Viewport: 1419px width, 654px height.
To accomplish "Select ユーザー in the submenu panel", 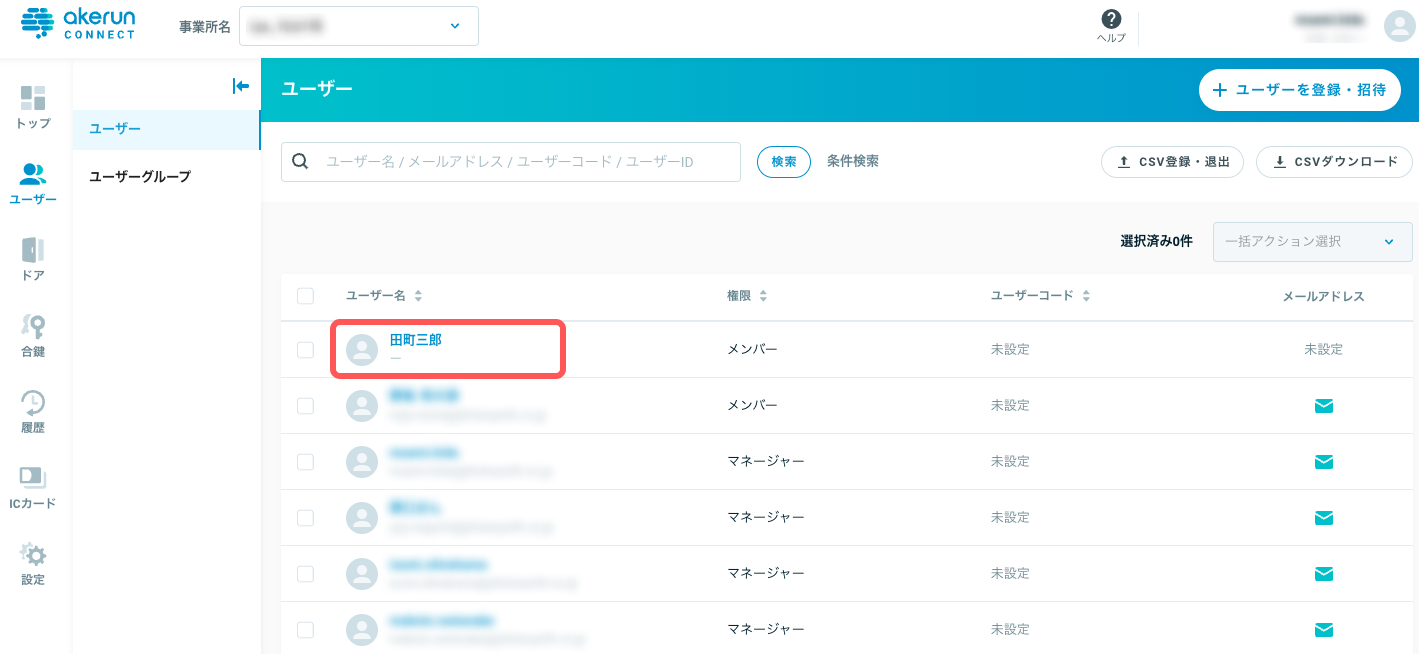I will click(x=166, y=129).
